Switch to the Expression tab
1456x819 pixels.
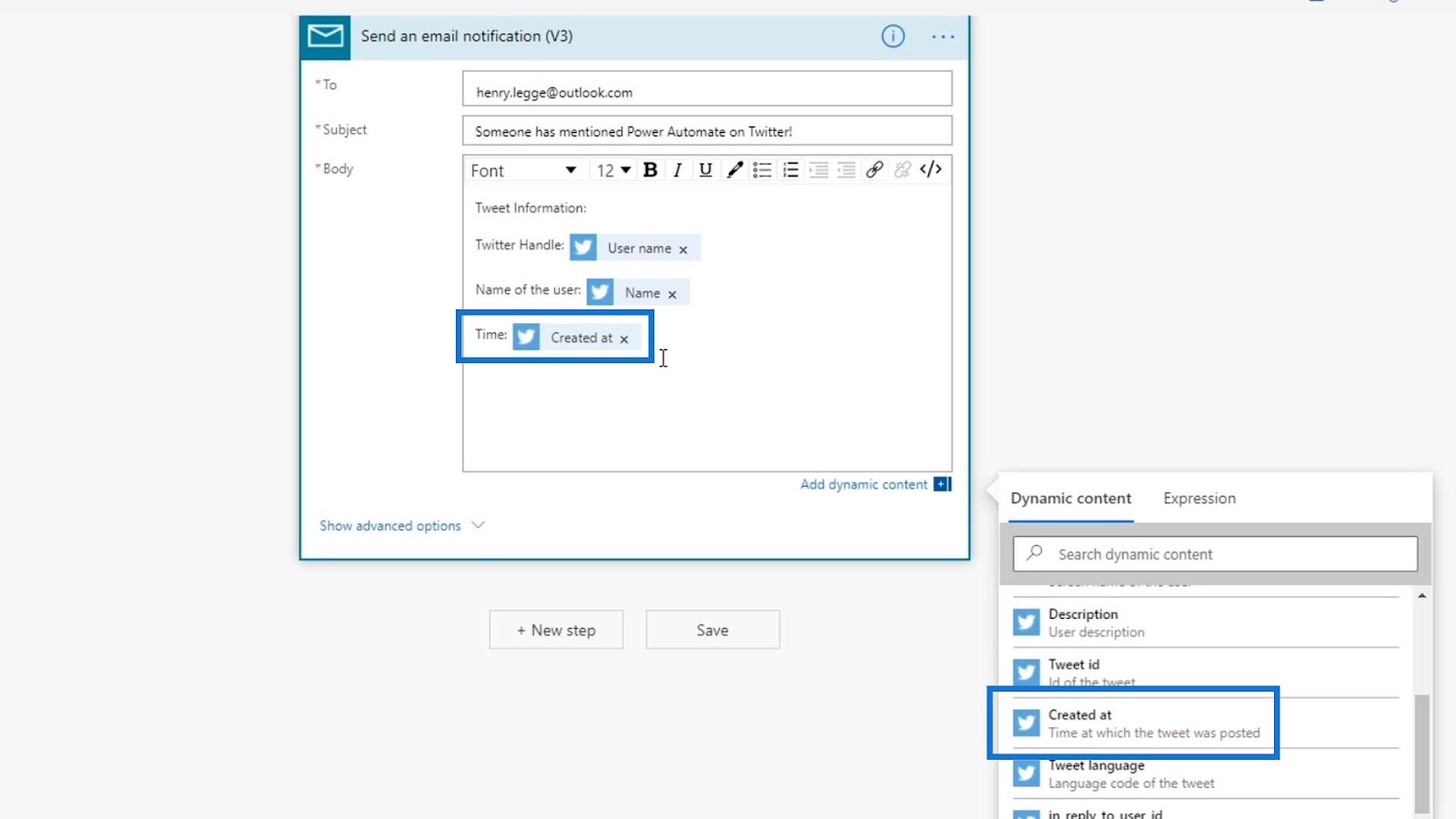pyautogui.click(x=1199, y=499)
